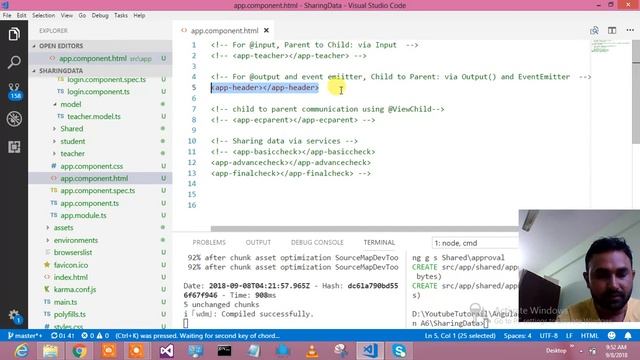The image size is (640, 360).
Task: Open the Go menu
Action: click(x=82, y=16)
